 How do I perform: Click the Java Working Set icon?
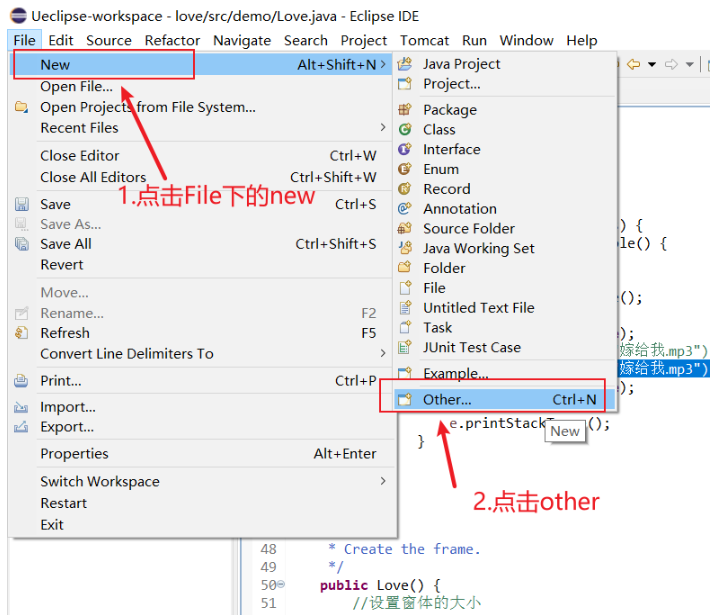pos(404,248)
